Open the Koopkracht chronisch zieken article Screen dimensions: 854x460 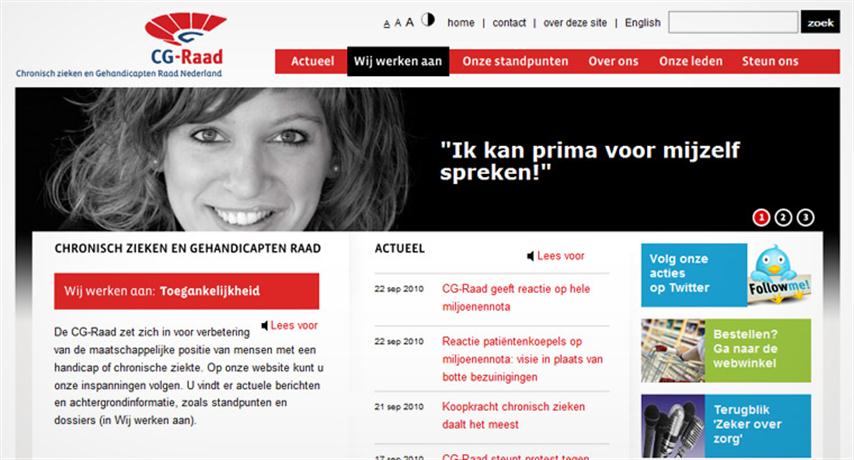click(514, 415)
